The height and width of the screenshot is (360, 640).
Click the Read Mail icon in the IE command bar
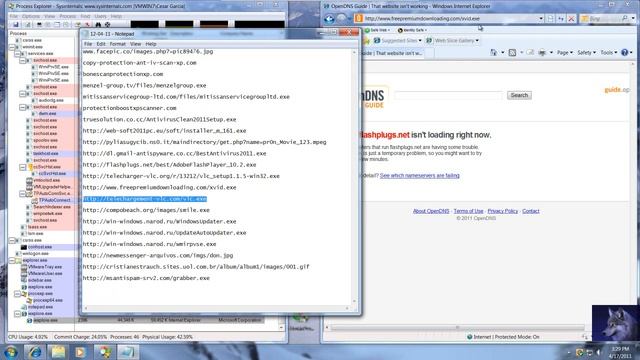click(x=530, y=52)
